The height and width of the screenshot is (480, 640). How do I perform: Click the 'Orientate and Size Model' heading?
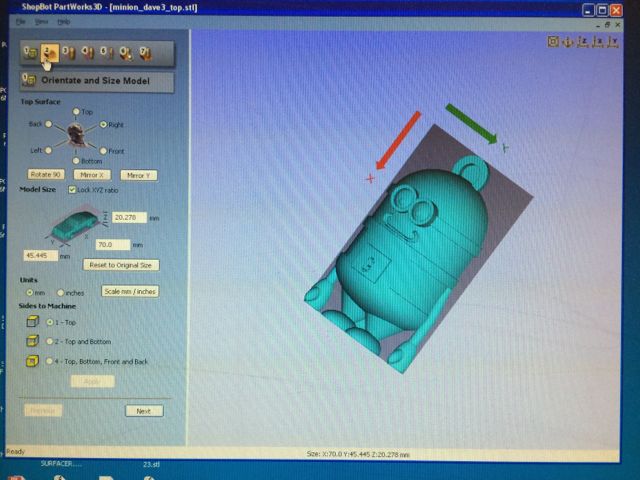click(96, 81)
